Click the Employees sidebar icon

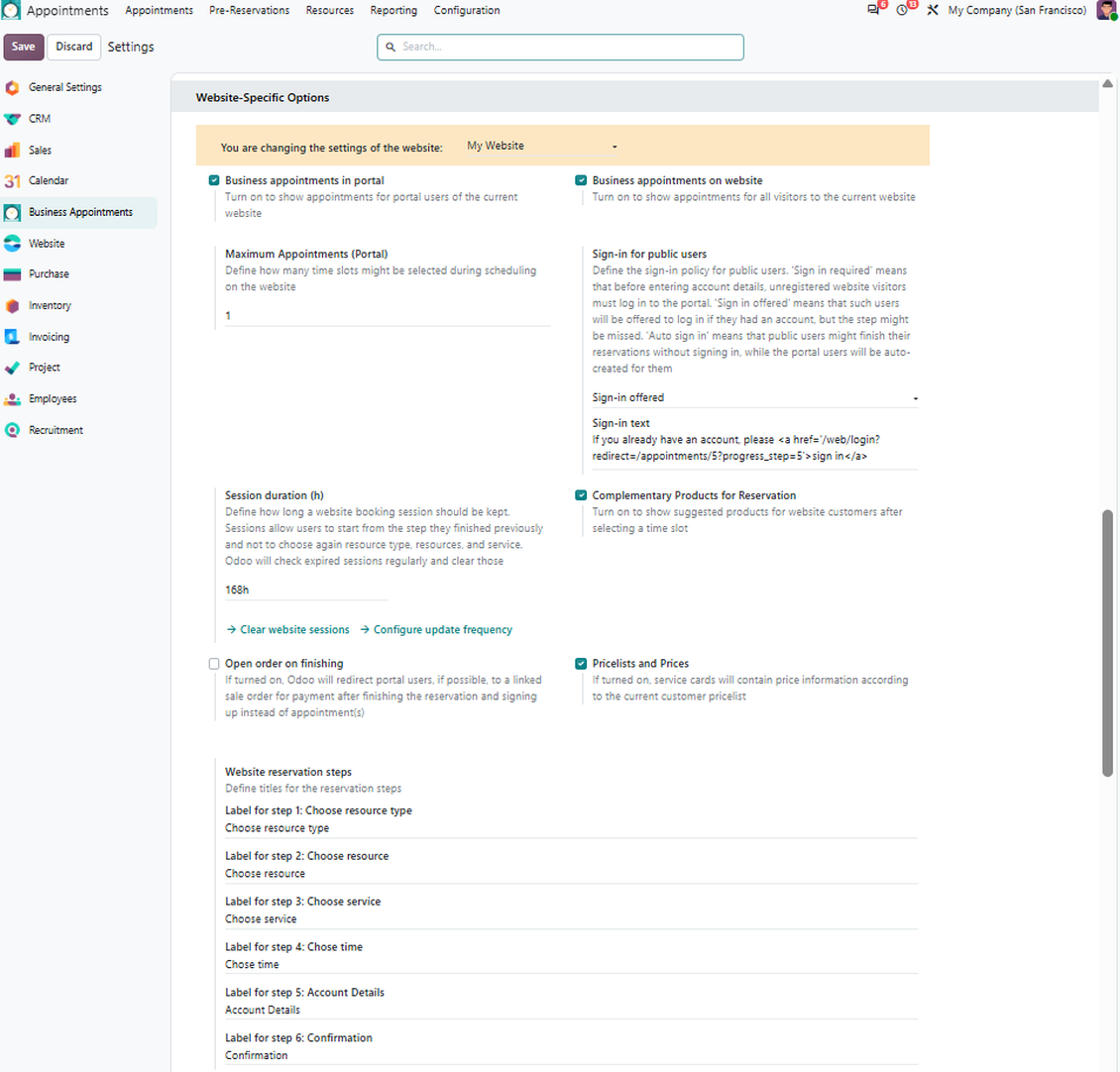(x=12, y=399)
